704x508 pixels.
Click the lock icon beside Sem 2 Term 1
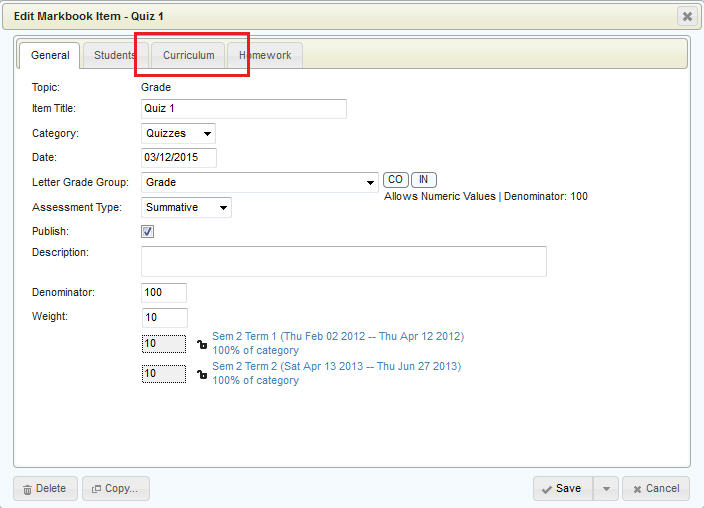tap(201, 344)
